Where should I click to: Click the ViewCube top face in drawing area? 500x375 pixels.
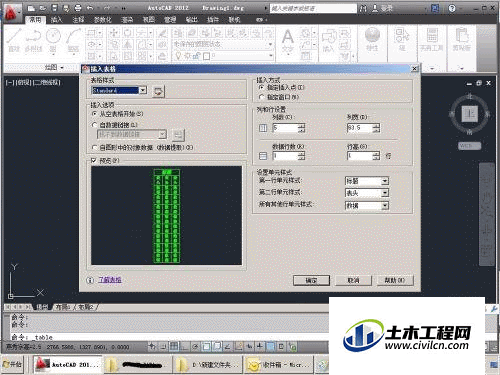470,114
